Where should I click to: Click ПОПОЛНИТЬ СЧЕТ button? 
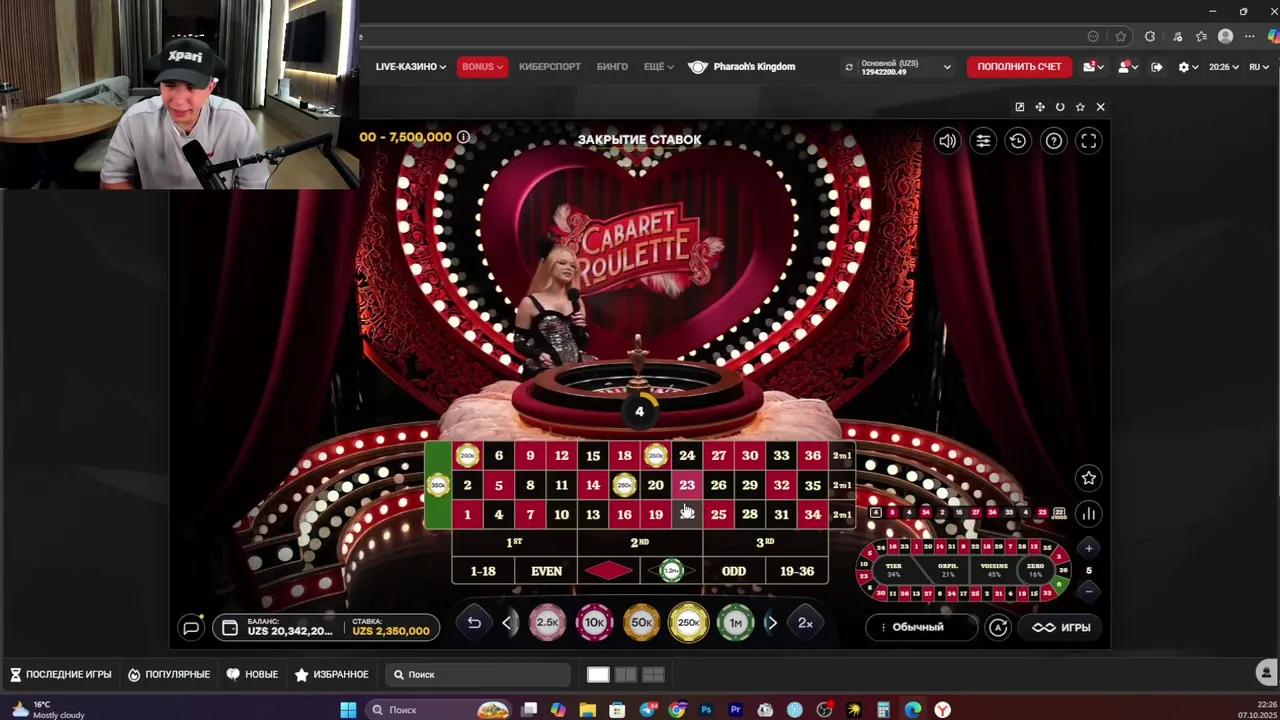(1019, 67)
